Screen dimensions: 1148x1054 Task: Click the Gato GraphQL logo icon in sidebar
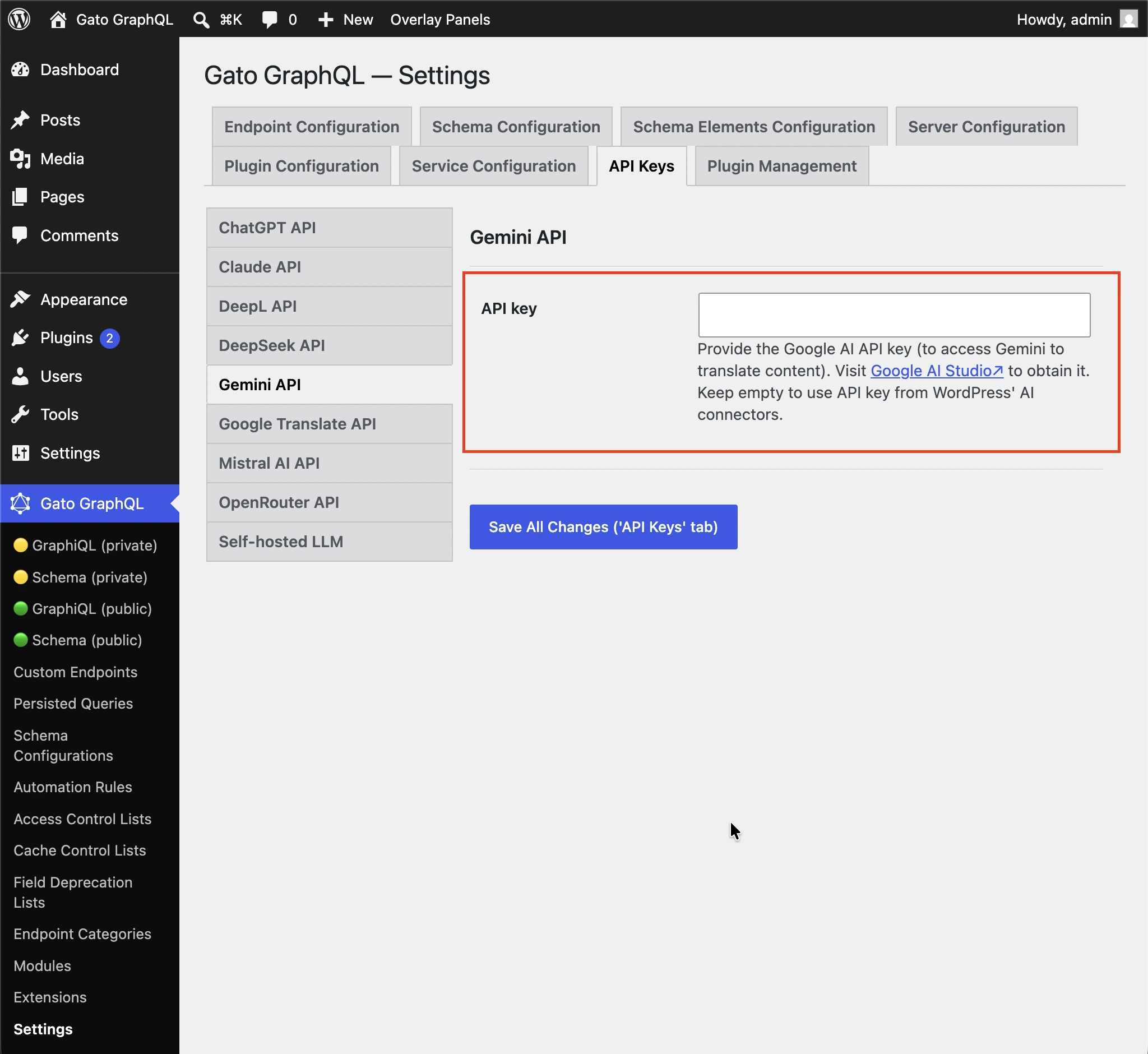tap(21, 503)
